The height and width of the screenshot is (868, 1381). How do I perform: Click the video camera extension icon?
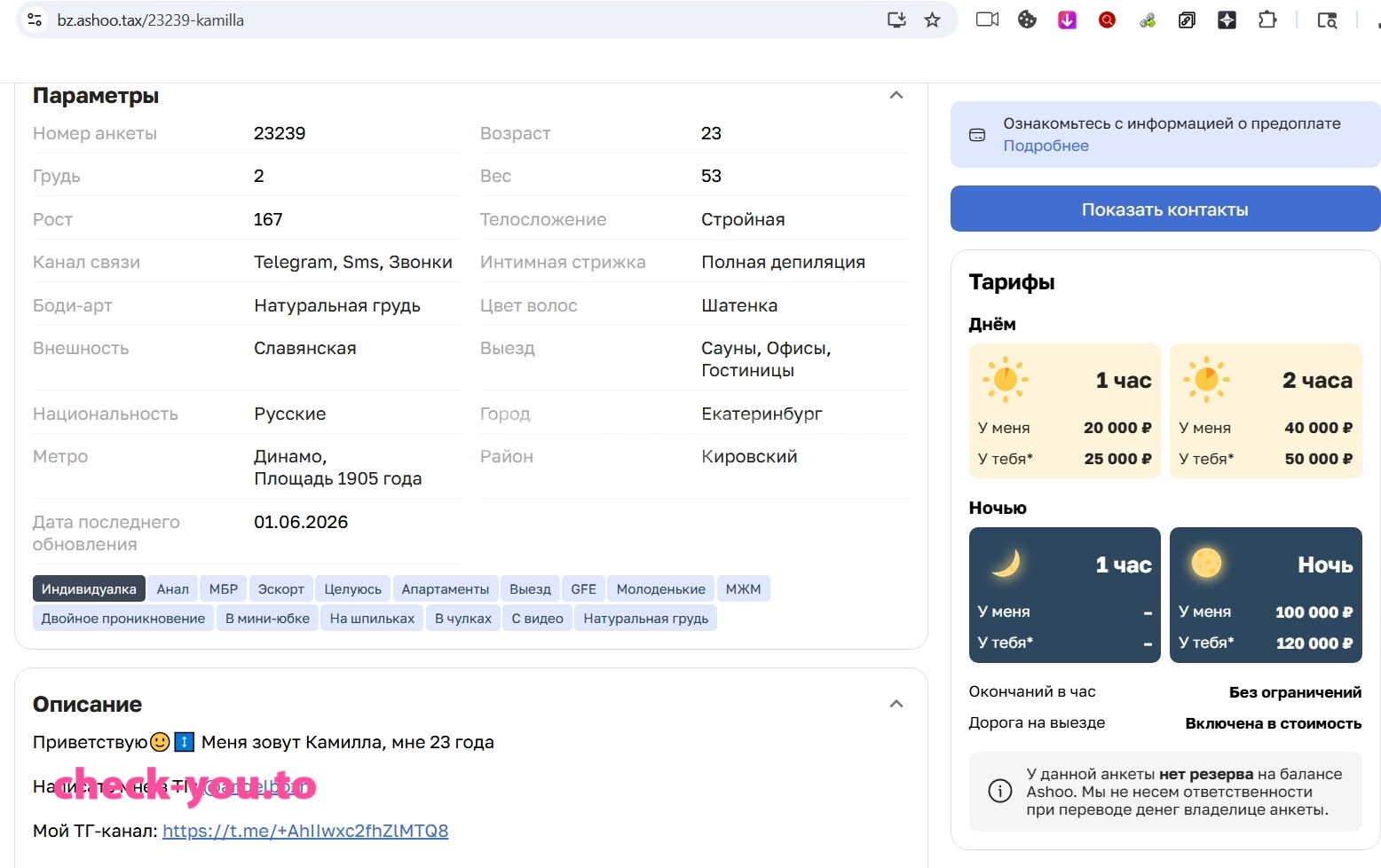pyautogui.click(x=987, y=20)
